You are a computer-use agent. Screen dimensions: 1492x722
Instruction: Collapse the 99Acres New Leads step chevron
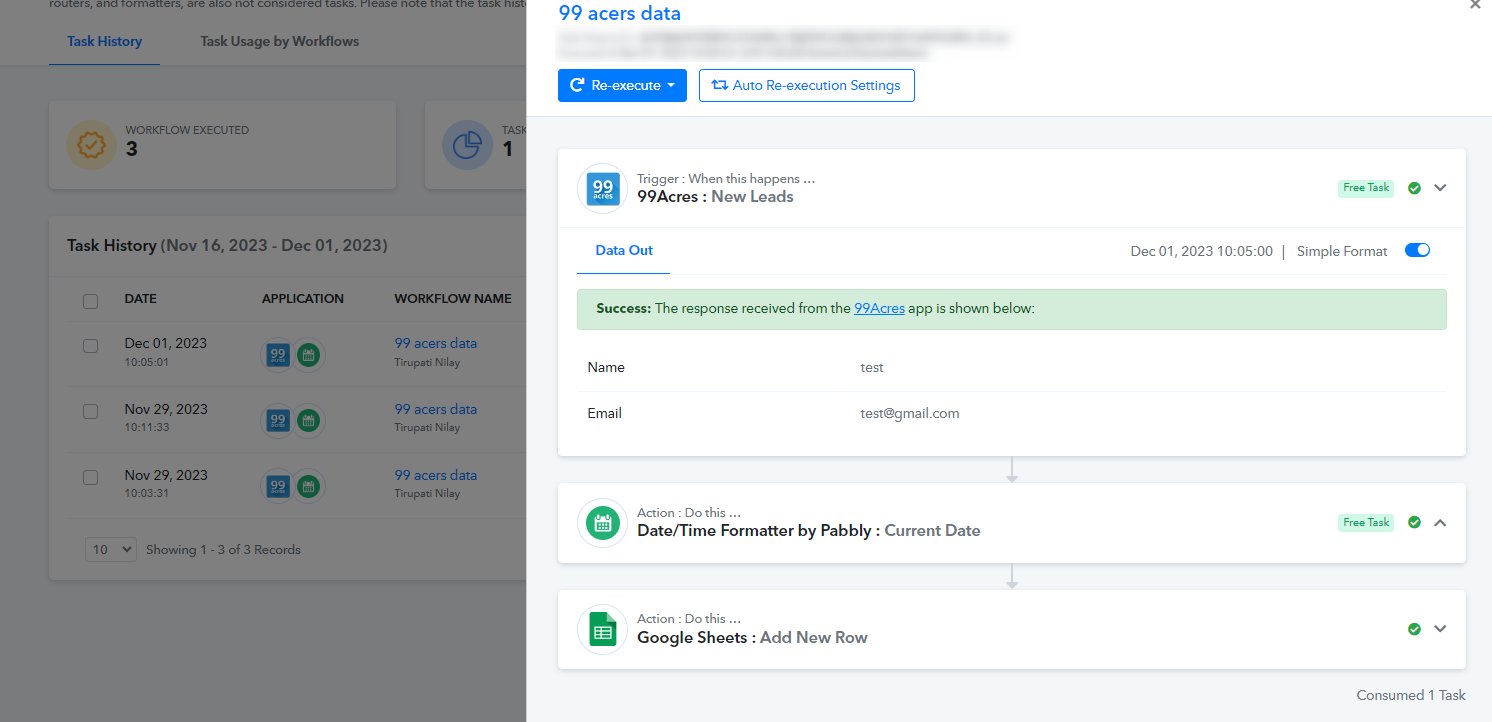(x=1440, y=188)
